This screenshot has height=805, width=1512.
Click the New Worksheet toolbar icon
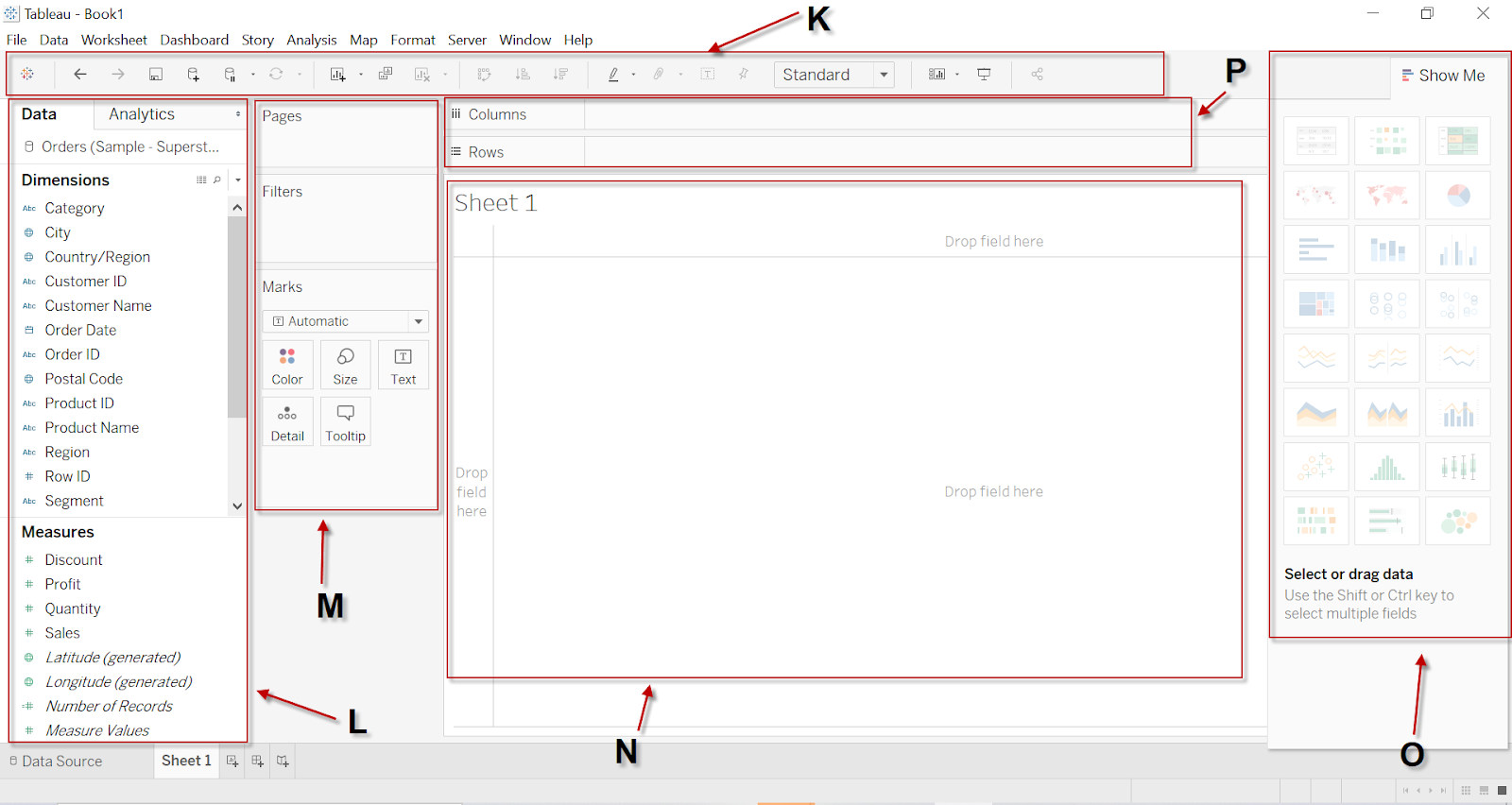click(337, 74)
